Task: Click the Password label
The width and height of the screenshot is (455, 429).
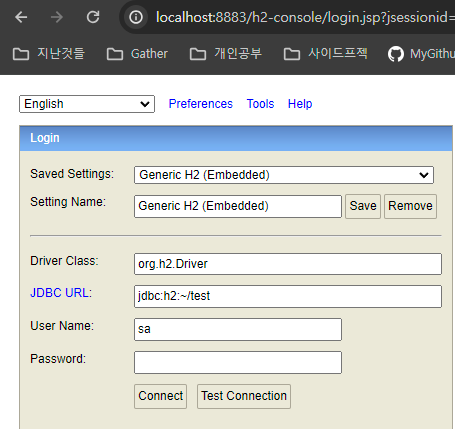Action: click(58, 359)
